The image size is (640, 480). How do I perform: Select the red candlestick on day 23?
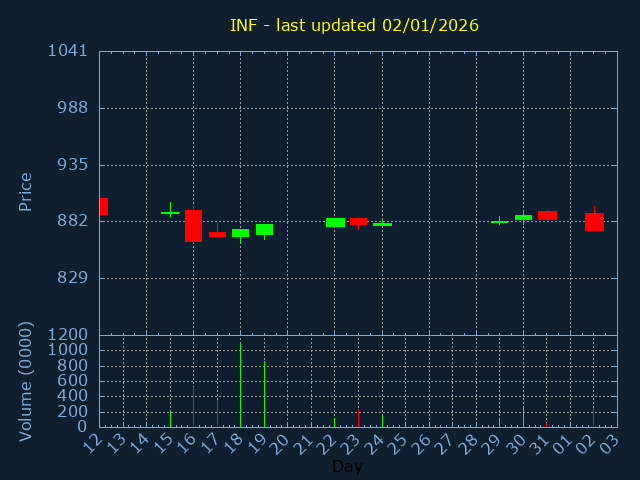point(358,221)
